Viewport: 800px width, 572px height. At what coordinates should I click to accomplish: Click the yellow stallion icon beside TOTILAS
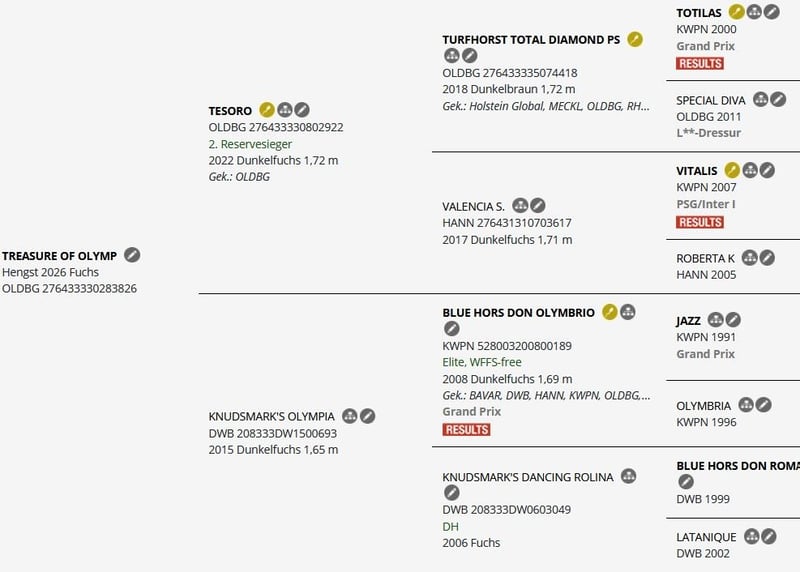point(736,12)
